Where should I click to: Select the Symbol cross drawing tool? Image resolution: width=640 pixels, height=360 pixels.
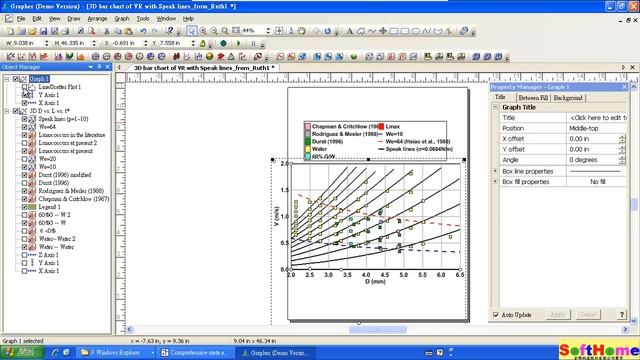pyautogui.click(x=383, y=31)
